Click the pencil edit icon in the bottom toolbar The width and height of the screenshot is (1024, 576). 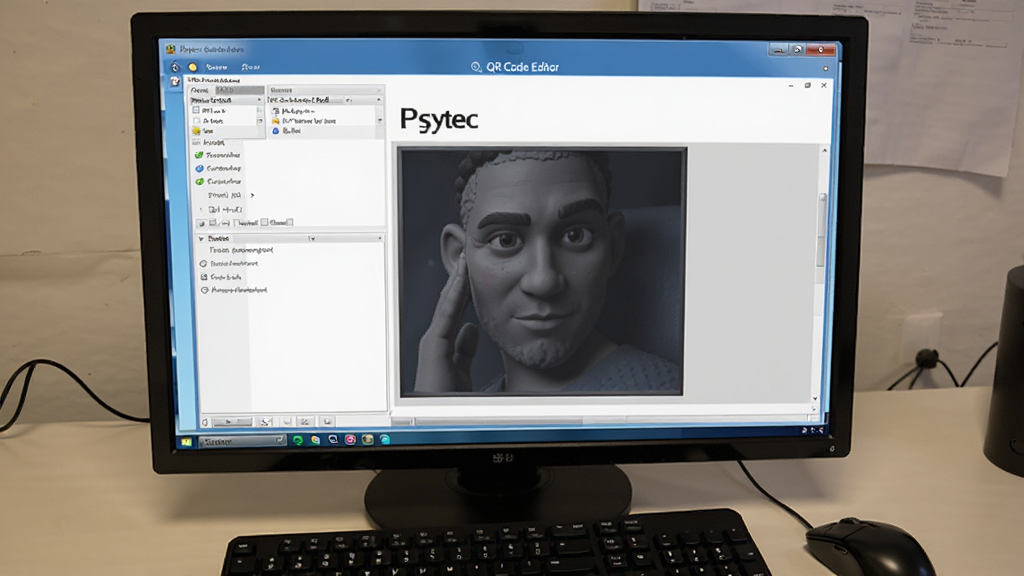click(x=304, y=422)
